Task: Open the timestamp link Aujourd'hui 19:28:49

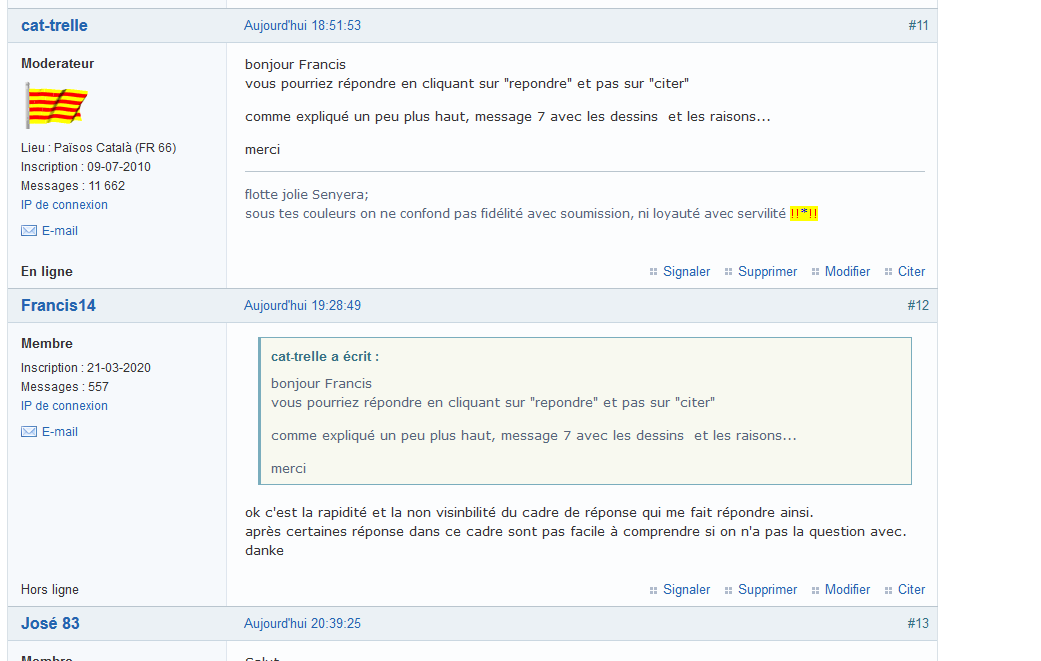Action: [x=302, y=305]
